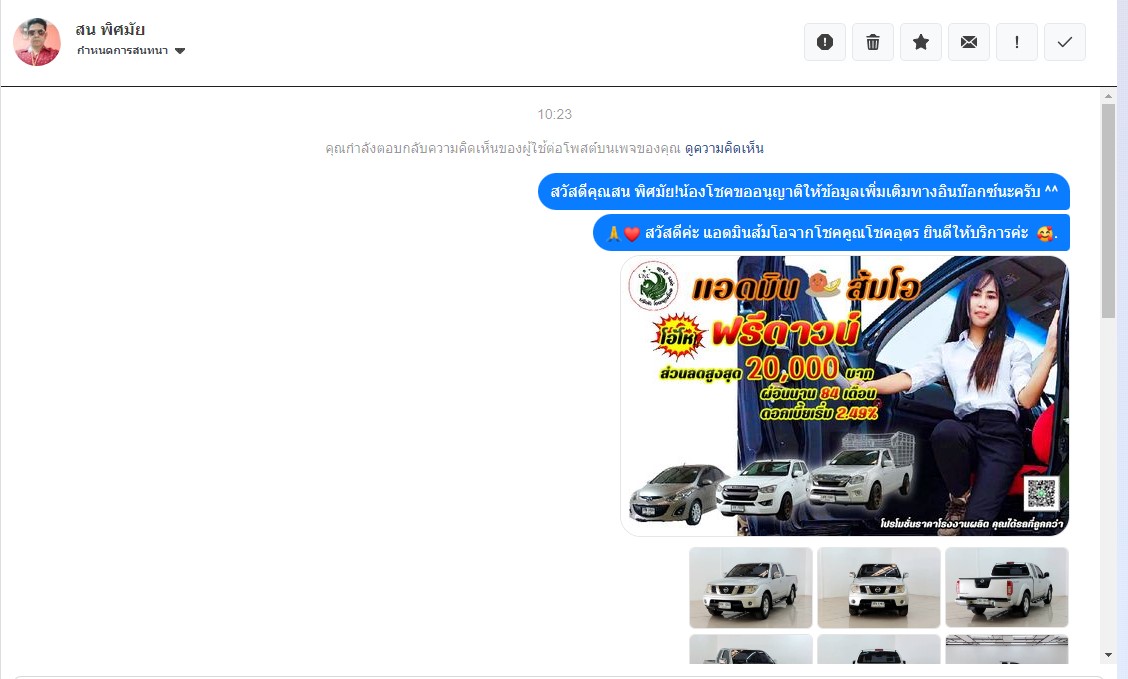Star this conversation as important

coord(921,42)
